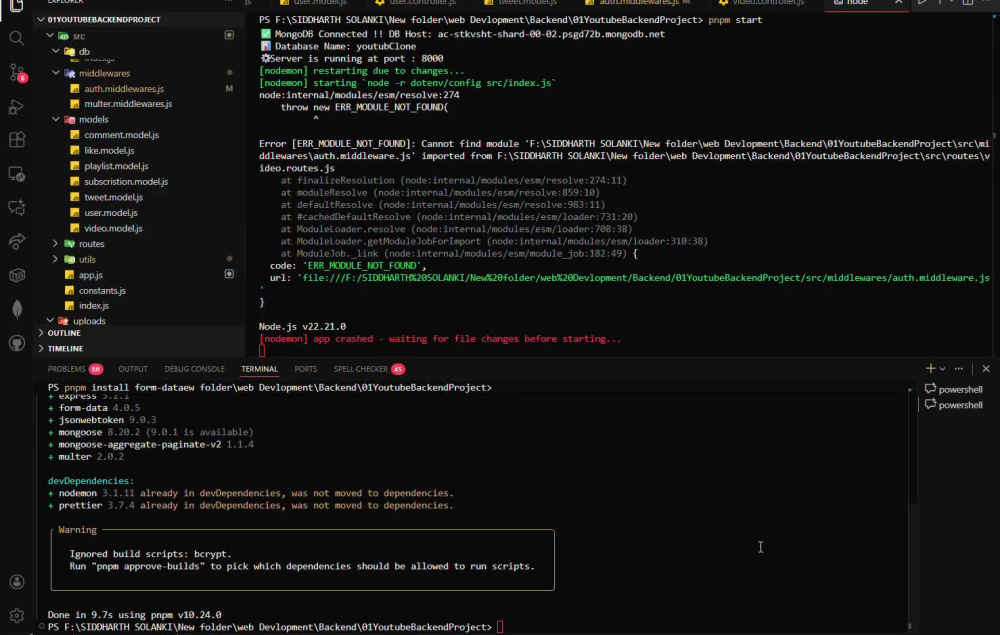The height and width of the screenshot is (635, 1000).
Task: Select the second powershell terminal entry
Action: click(954, 405)
